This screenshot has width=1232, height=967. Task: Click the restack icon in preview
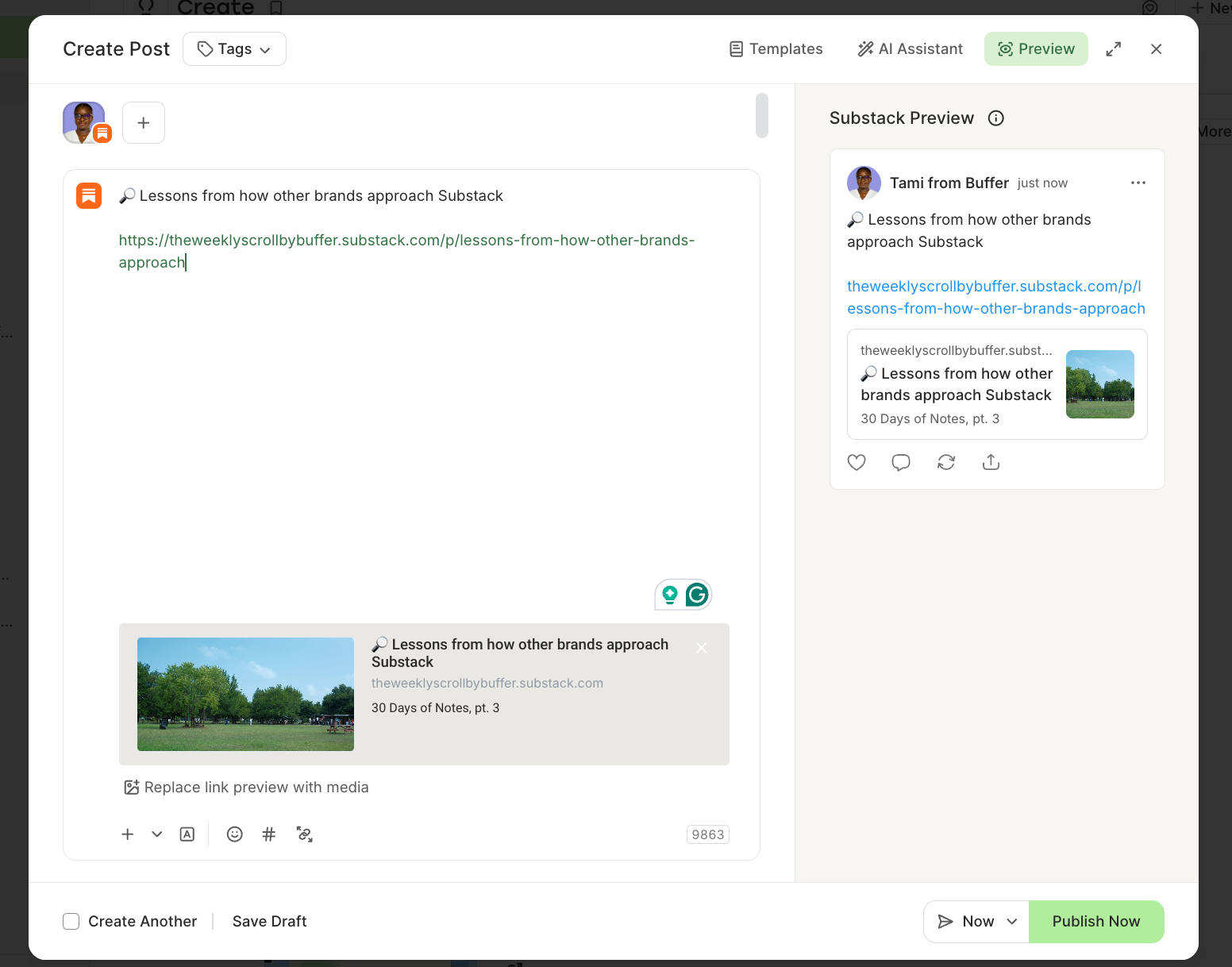tap(946, 462)
